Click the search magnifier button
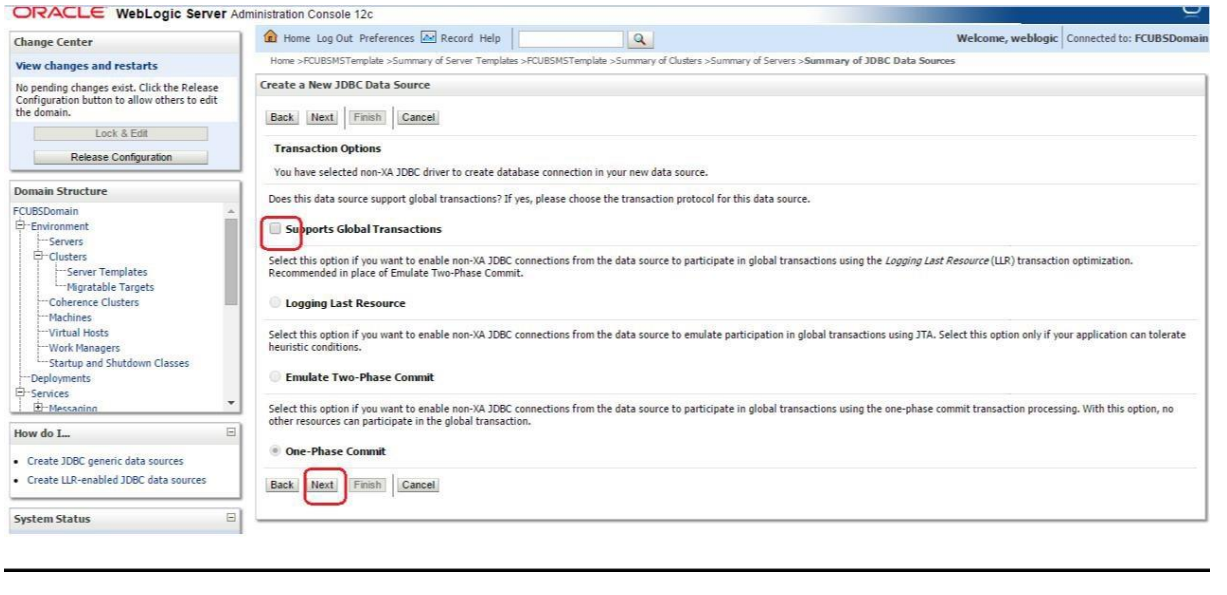1227x595 pixels. [x=640, y=39]
